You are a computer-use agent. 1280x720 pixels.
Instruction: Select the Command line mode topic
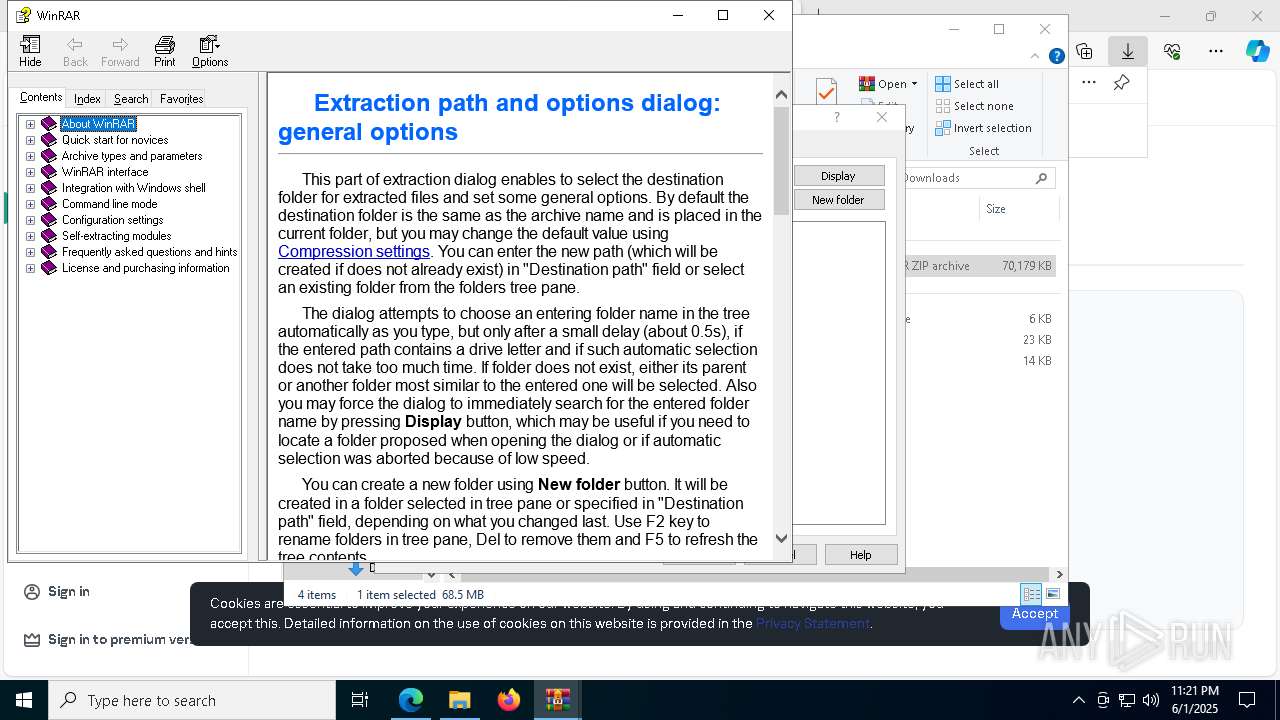coord(109,204)
